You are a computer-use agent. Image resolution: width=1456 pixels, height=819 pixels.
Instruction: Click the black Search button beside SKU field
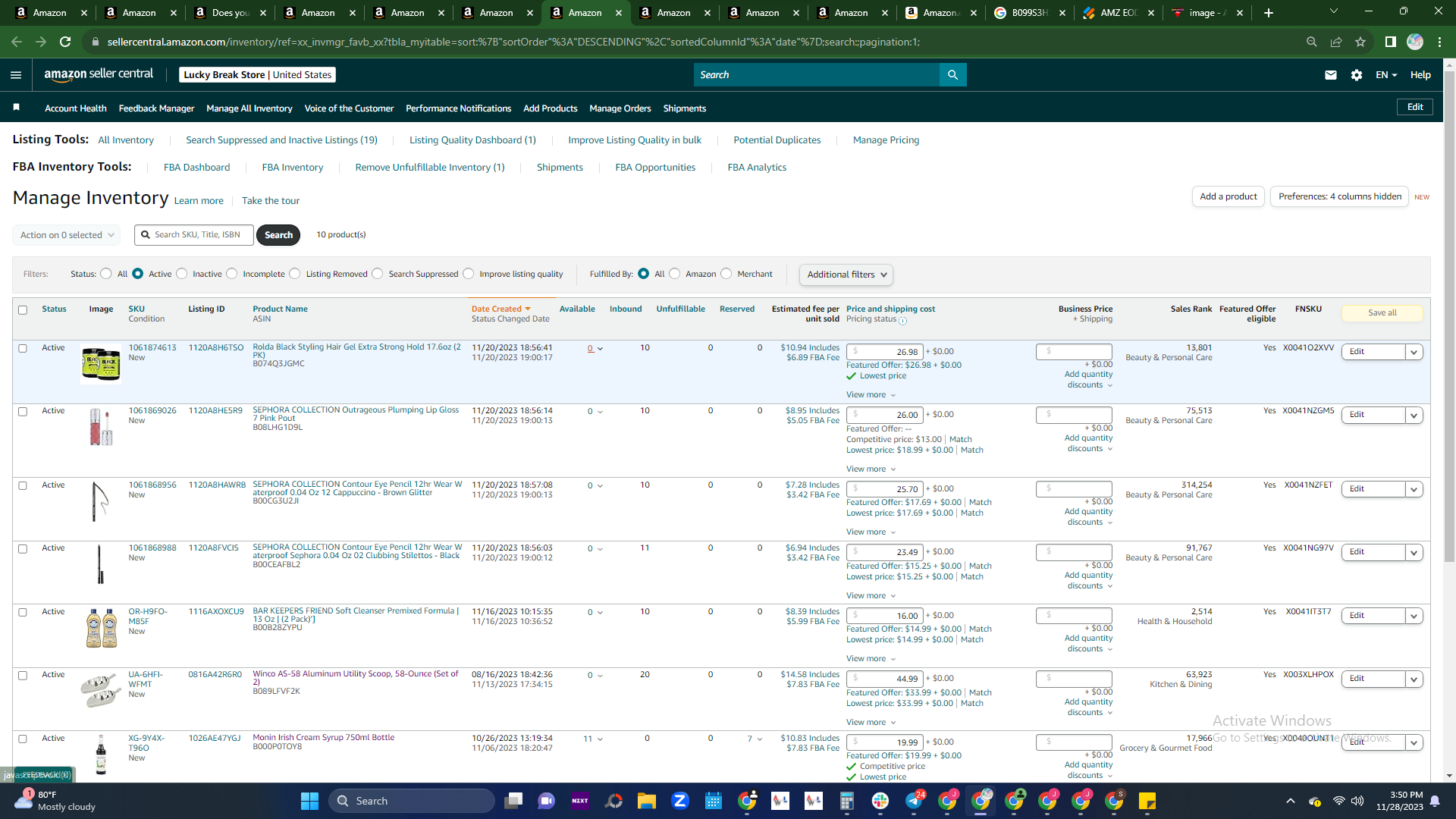coord(278,235)
